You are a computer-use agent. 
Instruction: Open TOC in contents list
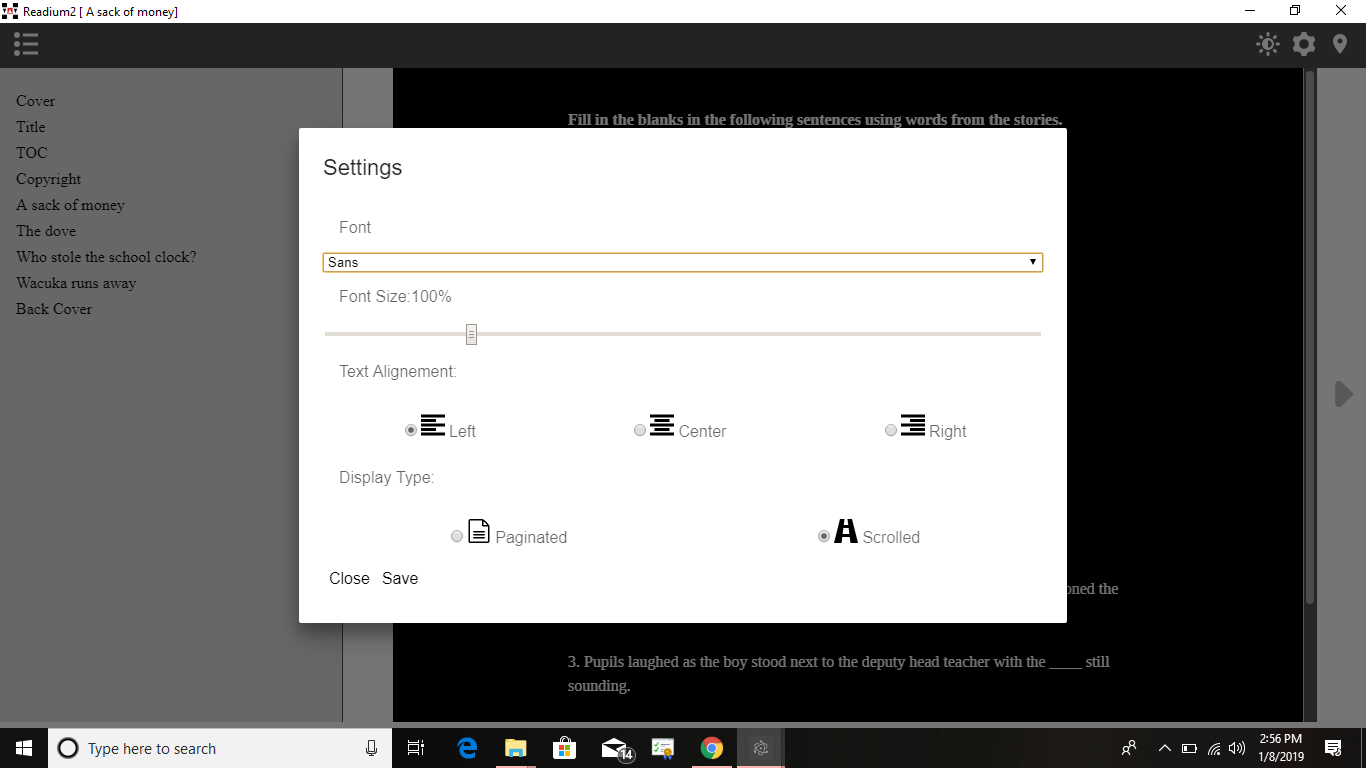pos(32,153)
